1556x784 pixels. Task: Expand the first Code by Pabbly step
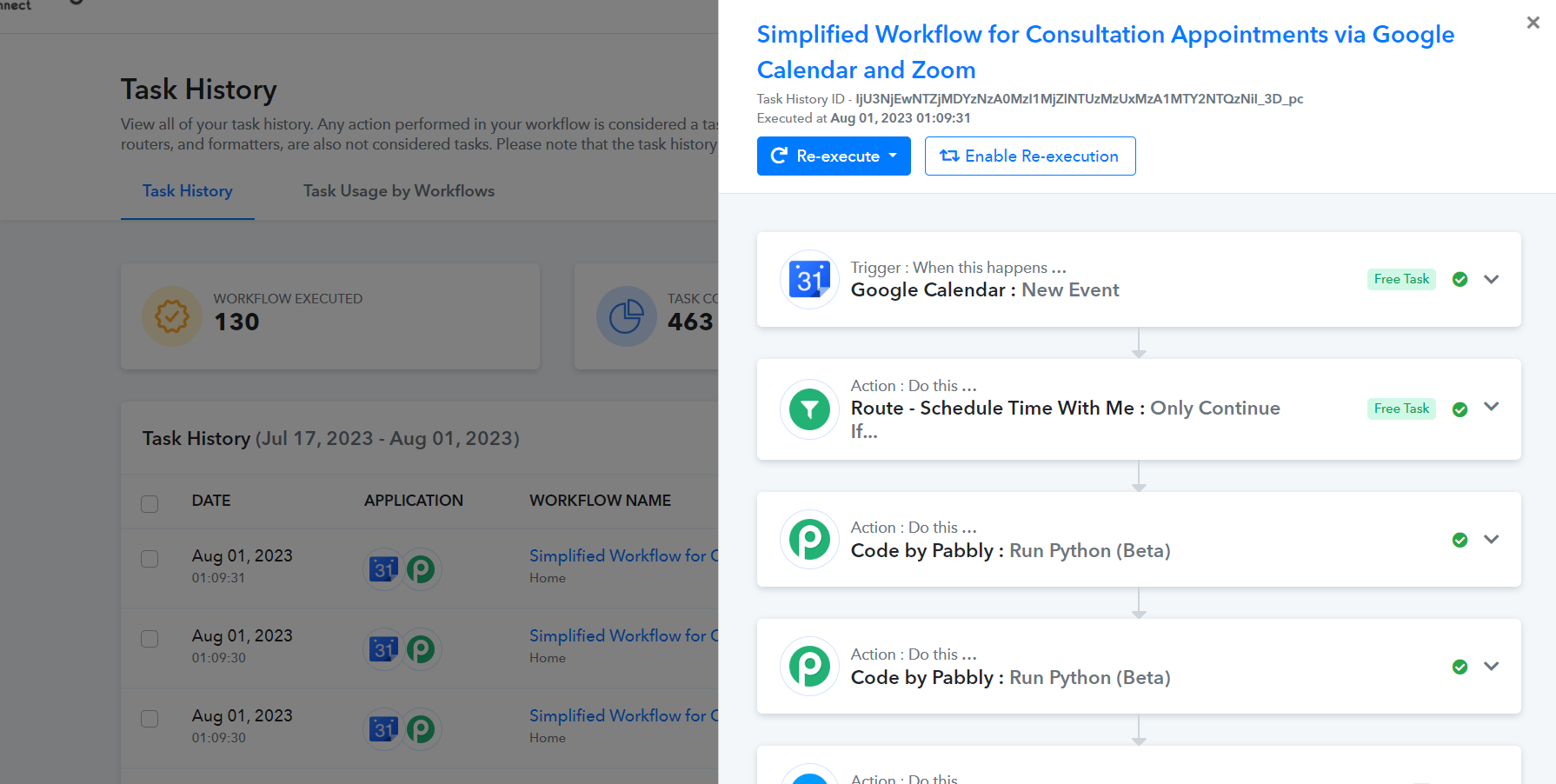pos(1492,539)
